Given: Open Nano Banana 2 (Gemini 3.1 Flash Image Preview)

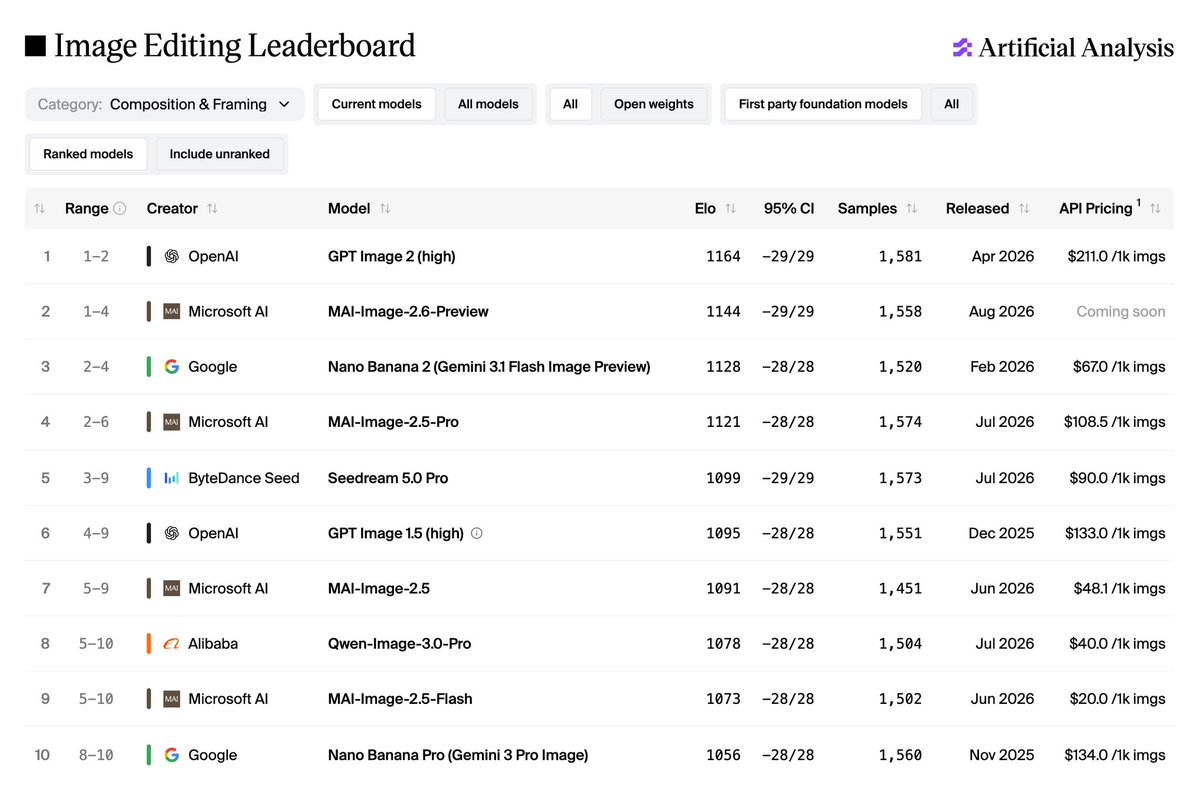Looking at the screenshot, I should (x=489, y=366).
